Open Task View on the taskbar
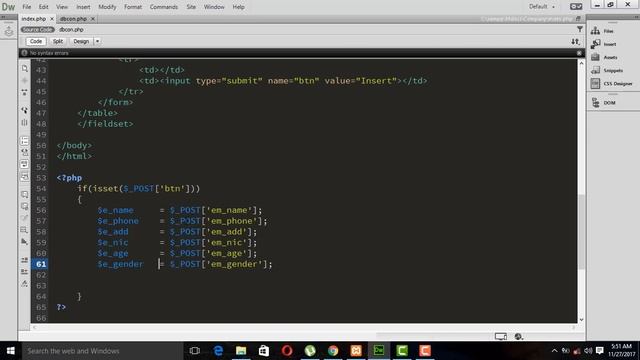This screenshot has height=360, width=640. [x=195, y=351]
